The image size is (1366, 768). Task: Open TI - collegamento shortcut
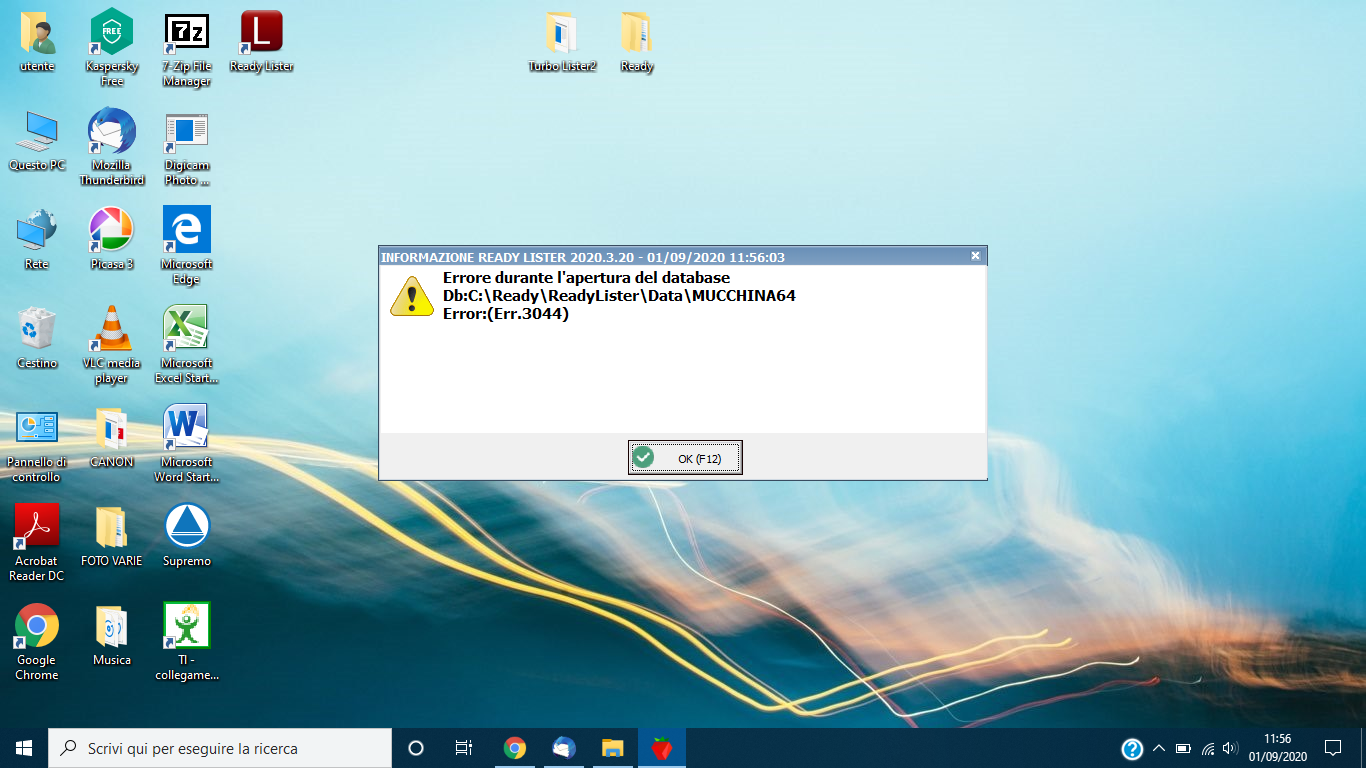coord(187,642)
